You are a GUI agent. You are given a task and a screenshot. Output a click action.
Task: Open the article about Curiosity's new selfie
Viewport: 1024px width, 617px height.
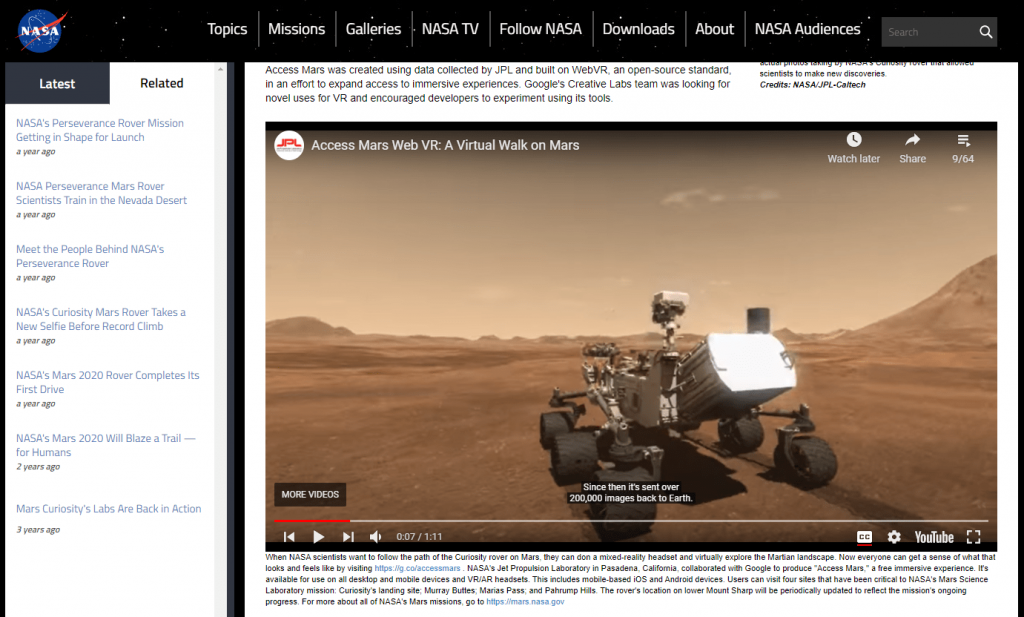click(100, 319)
